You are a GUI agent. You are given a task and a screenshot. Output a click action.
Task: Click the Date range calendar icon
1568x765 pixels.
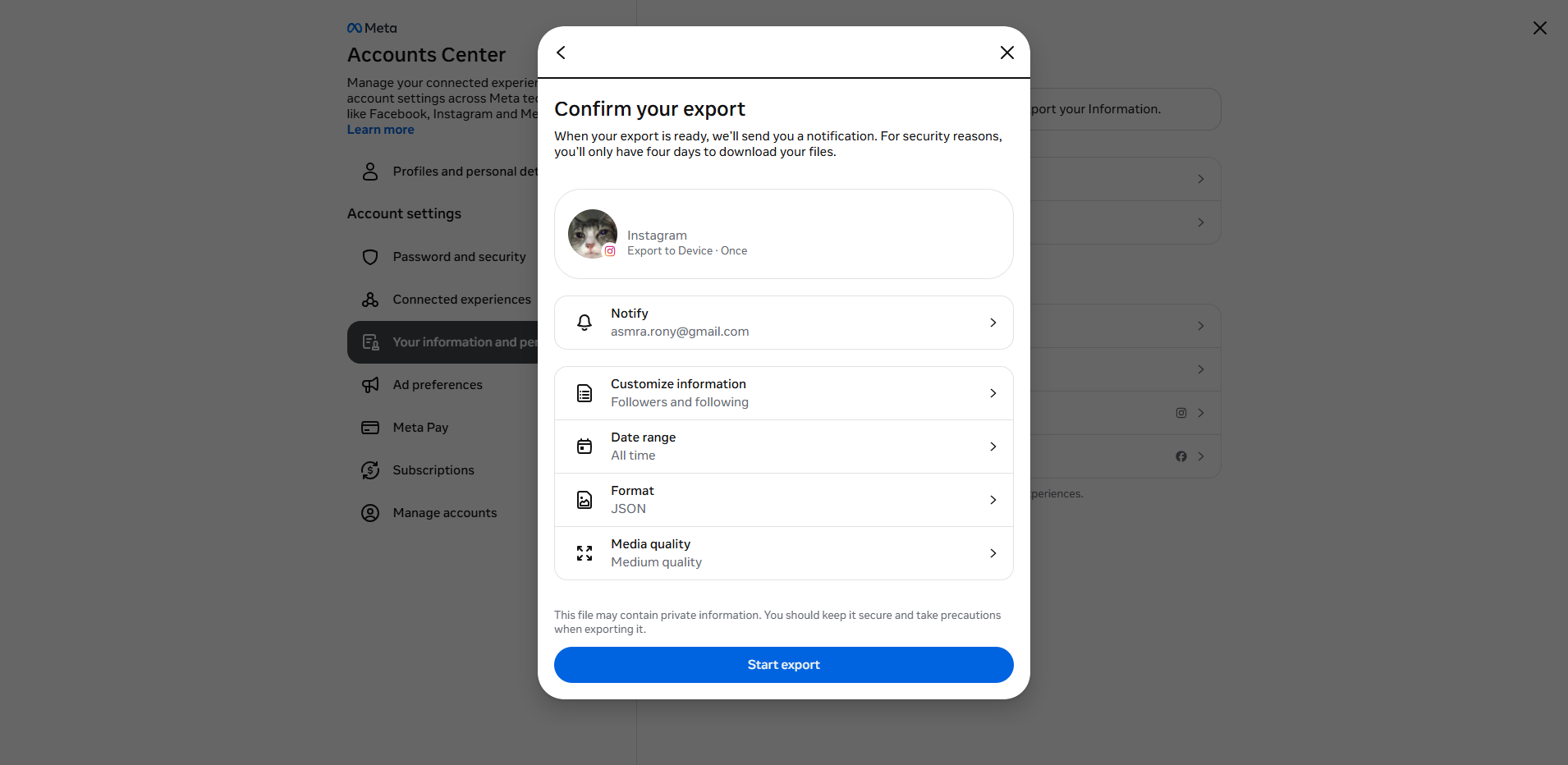(x=585, y=447)
